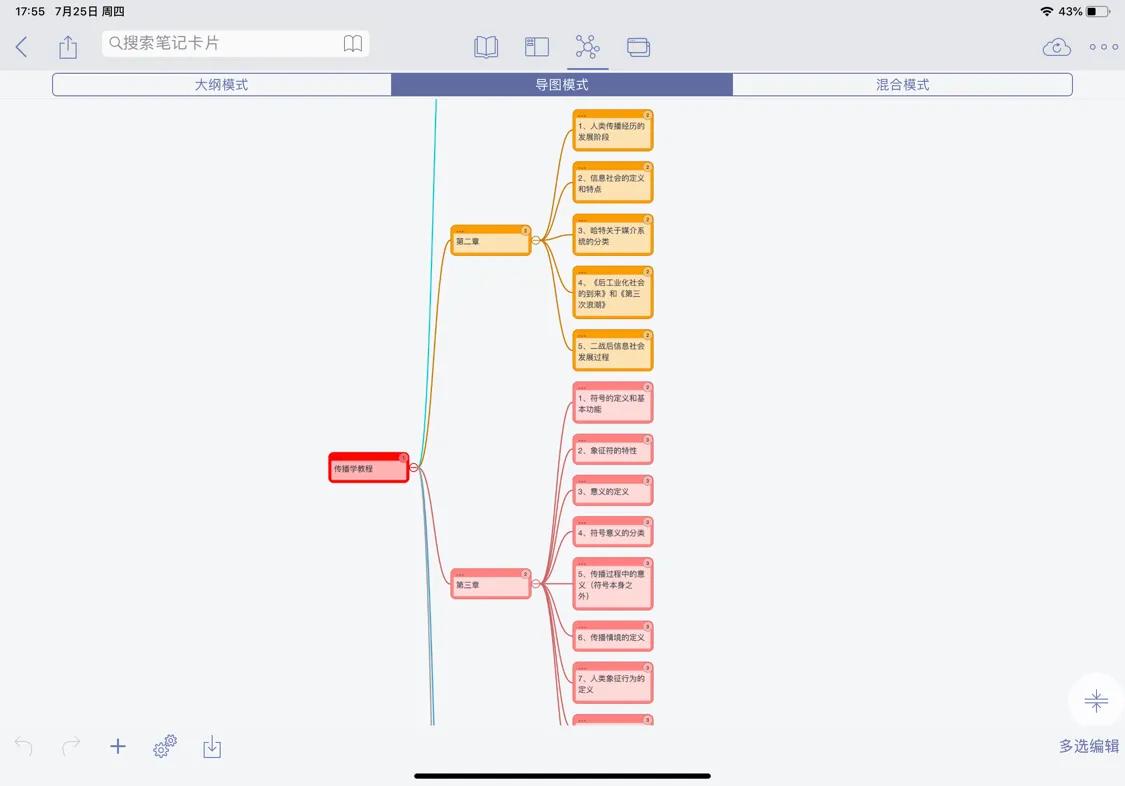The image size is (1125, 786).
Task: Tap the back arrow to leave the map
Action: [21, 46]
